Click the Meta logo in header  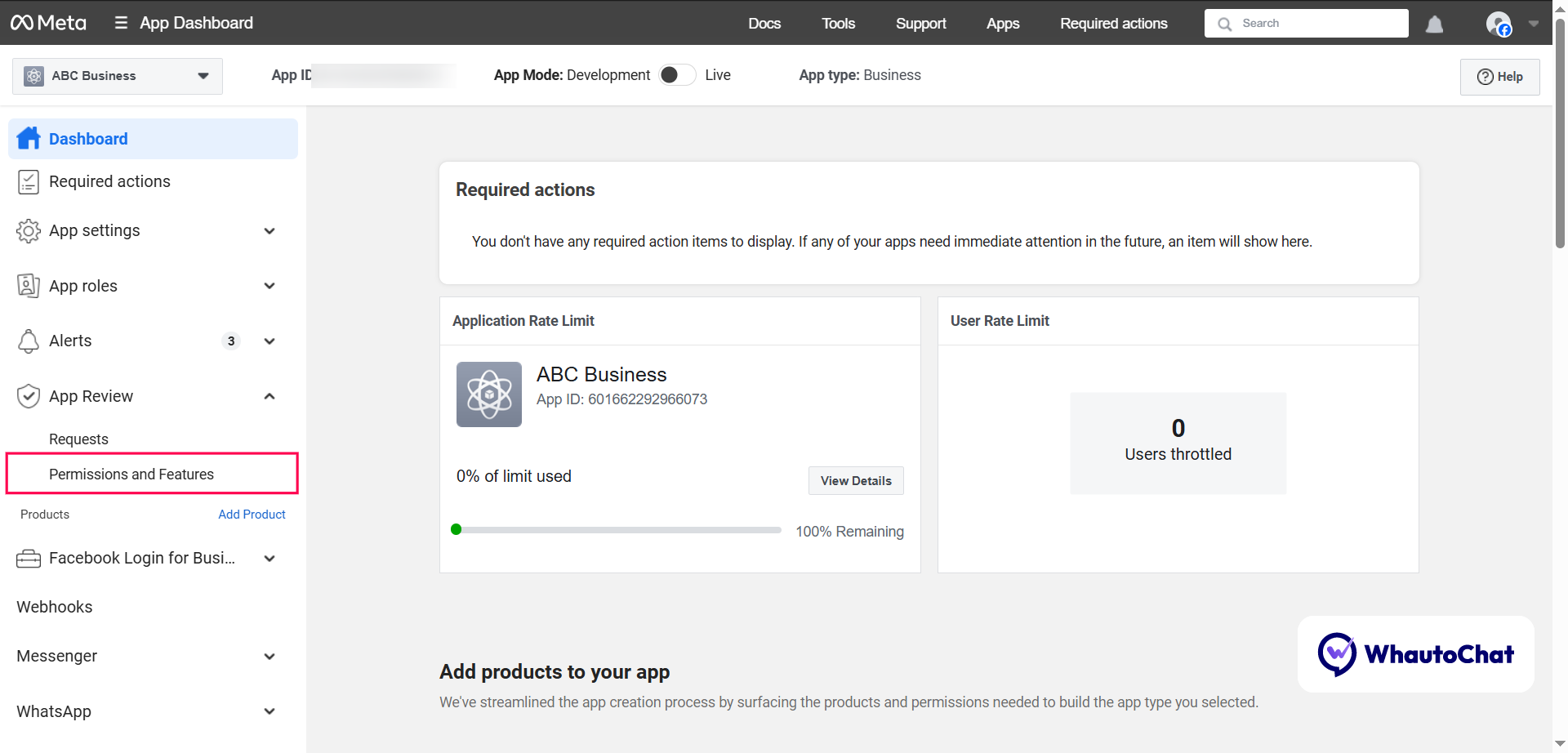(48, 23)
